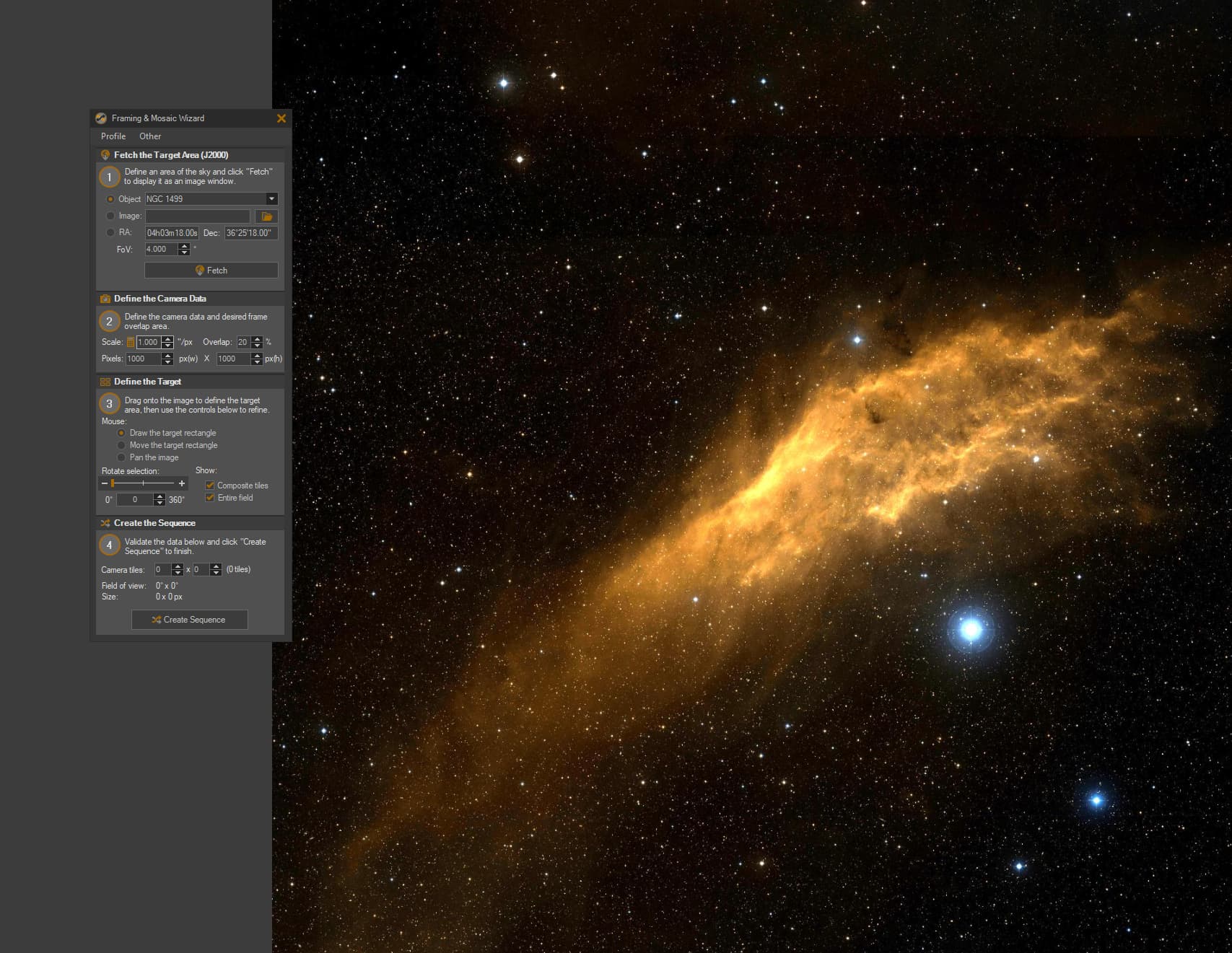
Task: Increase the Overlap percentage stepper
Action: tap(257, 339)
